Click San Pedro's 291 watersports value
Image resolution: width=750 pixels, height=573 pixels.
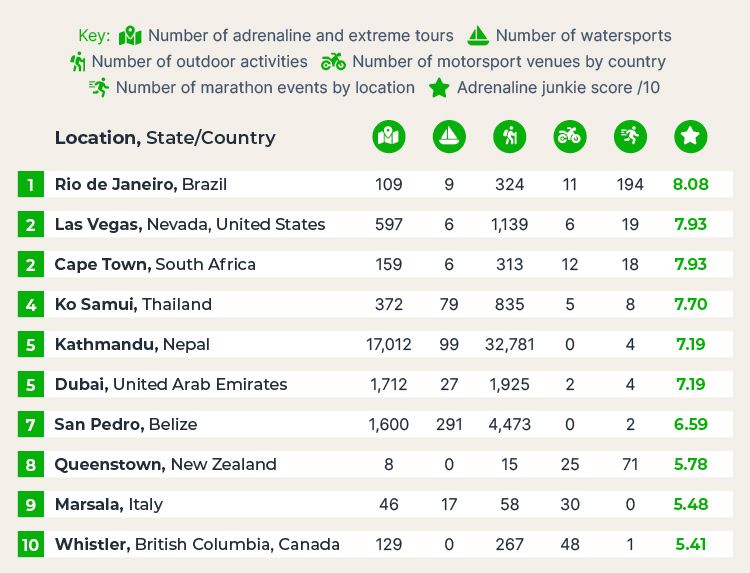(449, 424)
